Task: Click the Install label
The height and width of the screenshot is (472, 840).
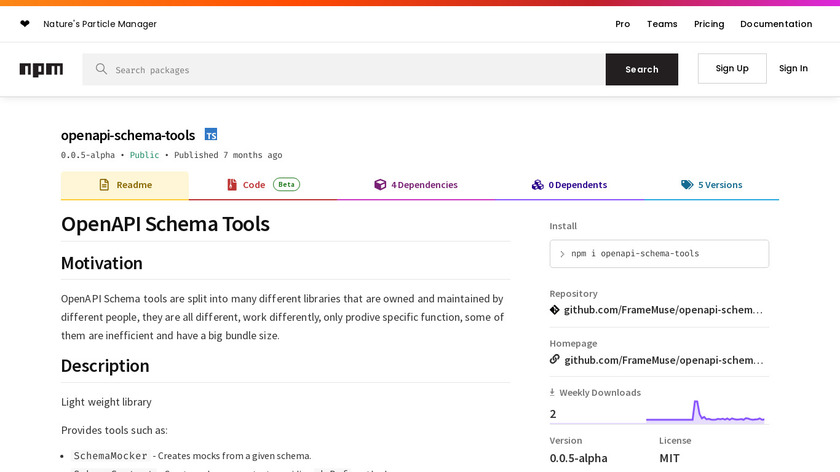Action: tap(563, 226)
